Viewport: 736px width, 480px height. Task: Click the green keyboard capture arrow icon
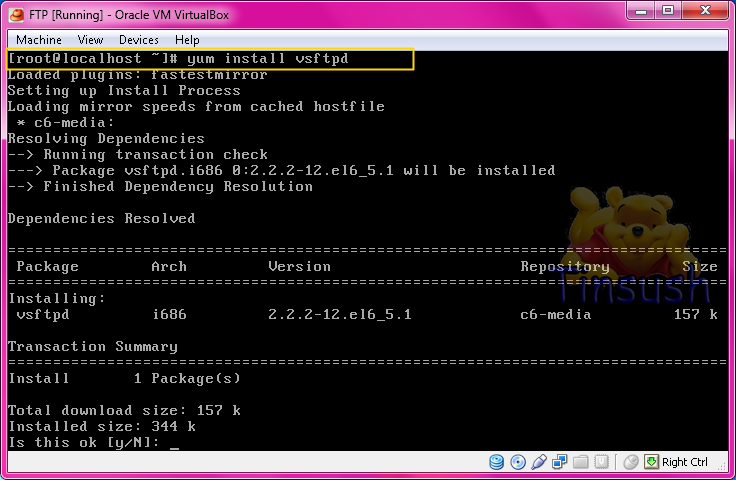[652, 462]
